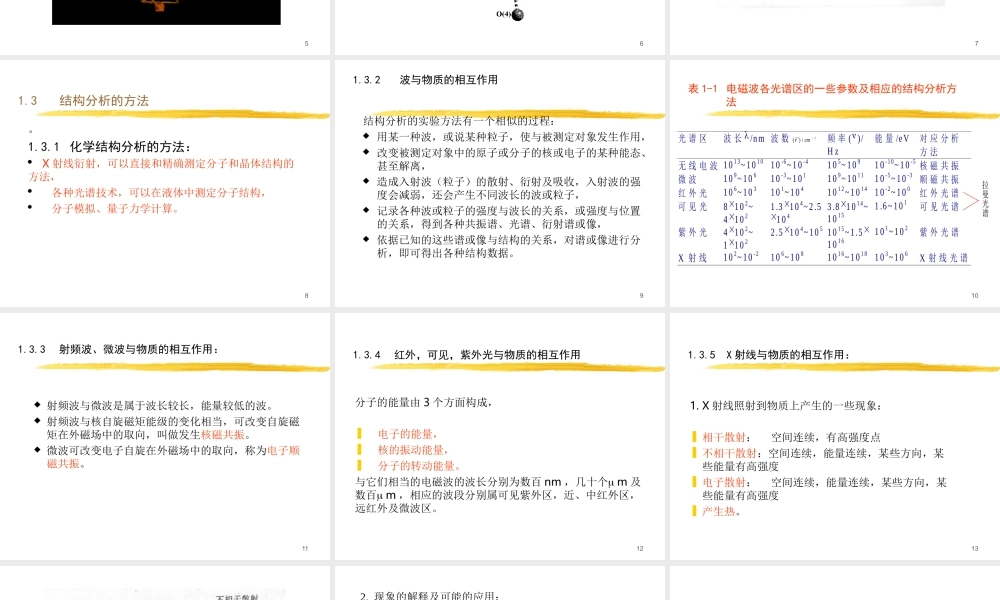Viewport: 1000px width, 600px height.
Task: Click the bullet starting '造成入射波（粒子）的散射'
Action: click(509, 188)
